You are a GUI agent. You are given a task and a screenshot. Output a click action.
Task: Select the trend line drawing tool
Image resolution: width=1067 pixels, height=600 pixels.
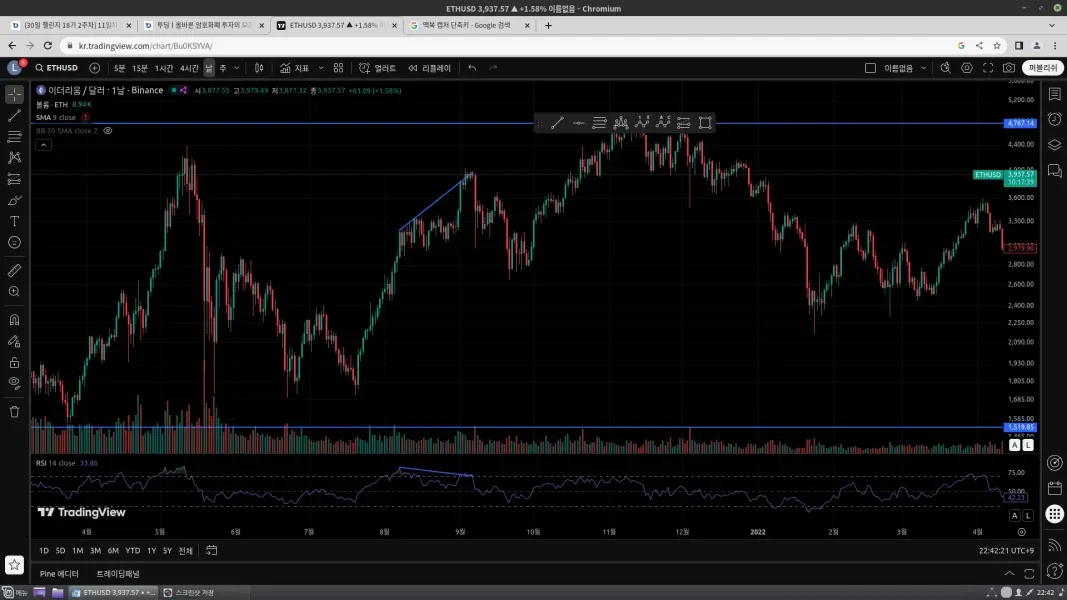click(14, 116)
